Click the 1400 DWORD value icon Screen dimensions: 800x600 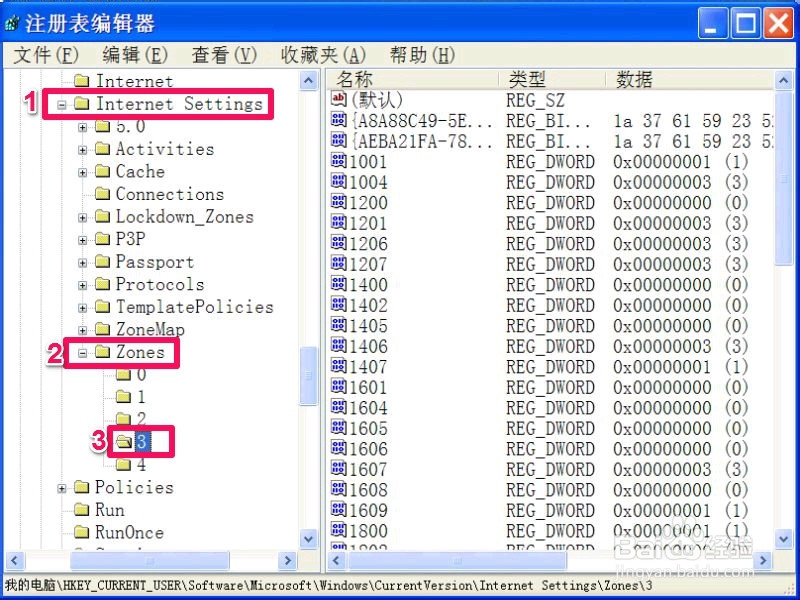[x=339, y=284]
